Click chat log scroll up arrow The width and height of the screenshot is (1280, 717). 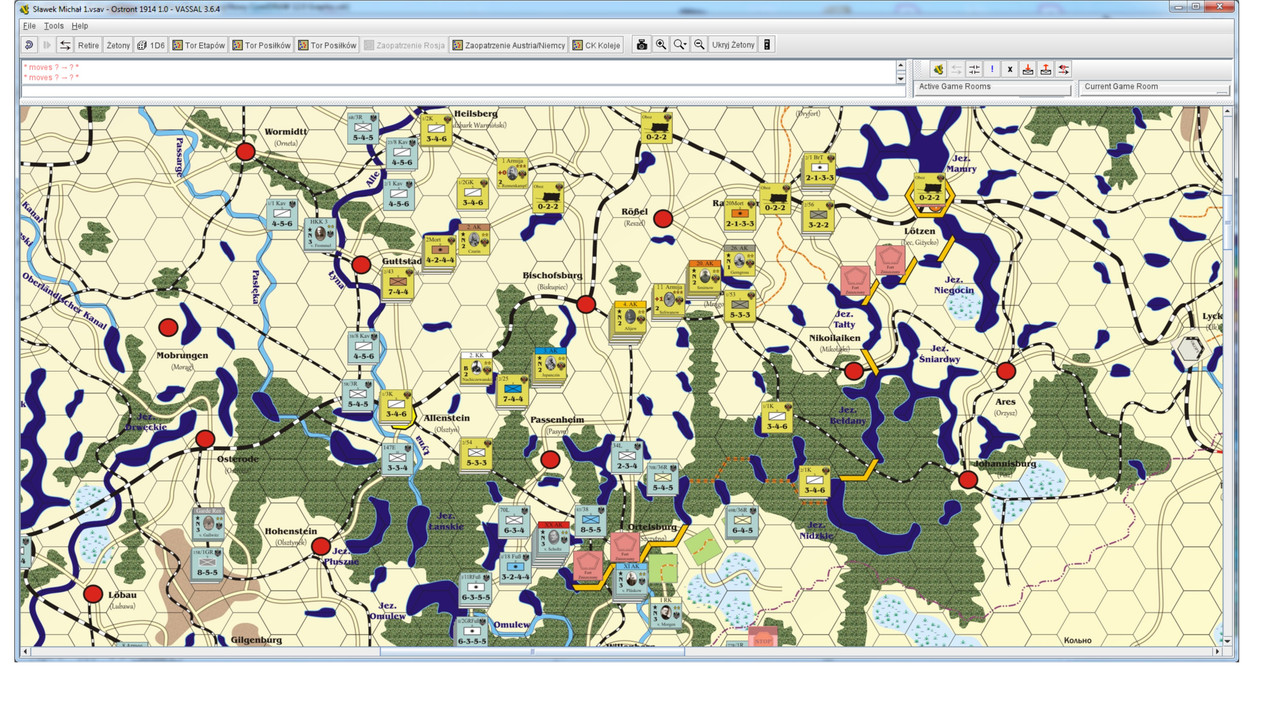point(900,66)
